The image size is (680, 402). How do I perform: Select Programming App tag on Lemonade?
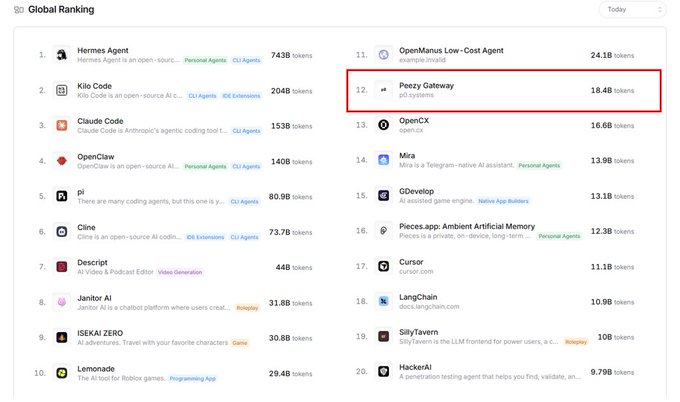[x=193, y=379]
